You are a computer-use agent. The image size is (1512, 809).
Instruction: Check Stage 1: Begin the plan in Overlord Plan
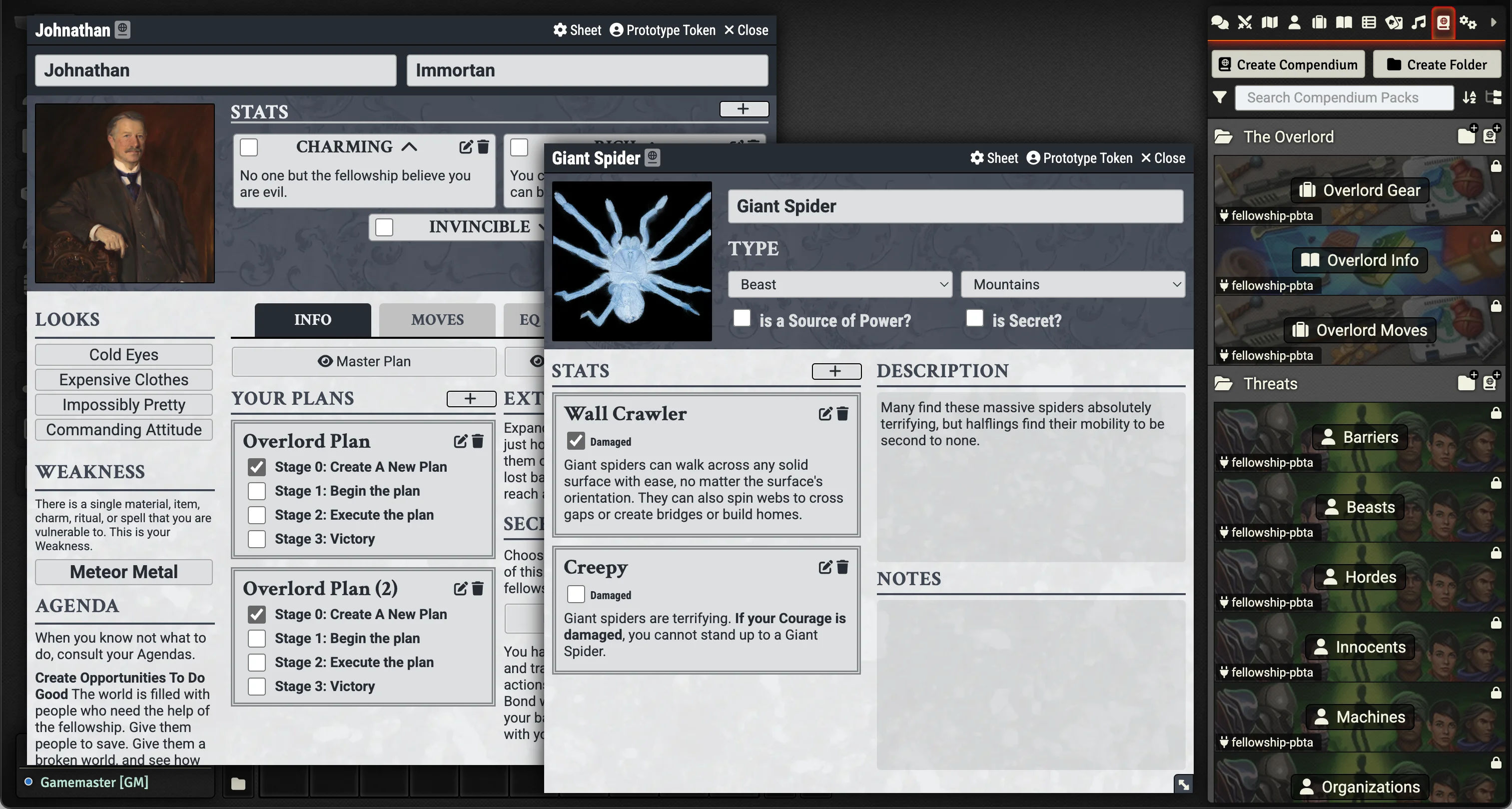[256, 491]
